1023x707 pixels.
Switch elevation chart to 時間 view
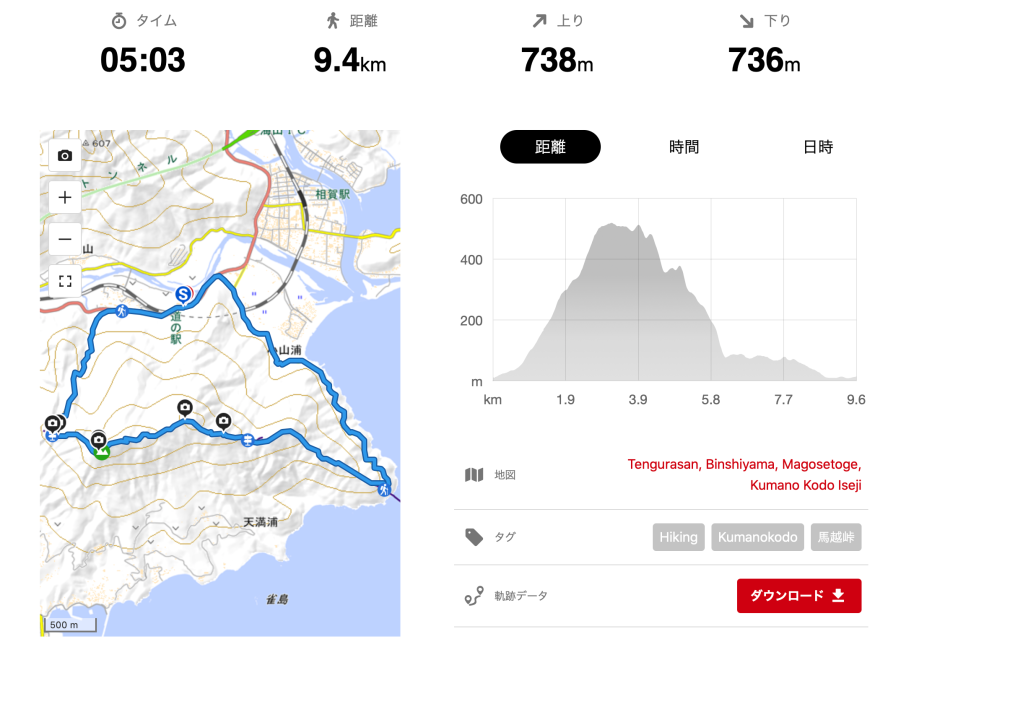684,147
